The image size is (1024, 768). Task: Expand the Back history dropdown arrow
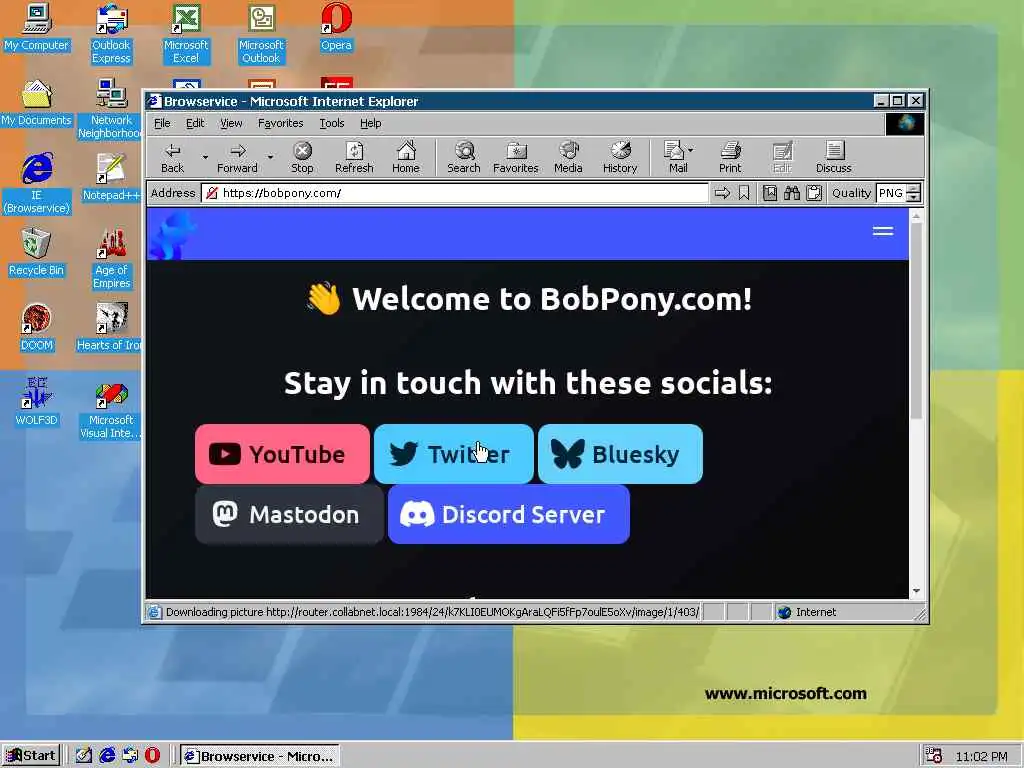205,157
